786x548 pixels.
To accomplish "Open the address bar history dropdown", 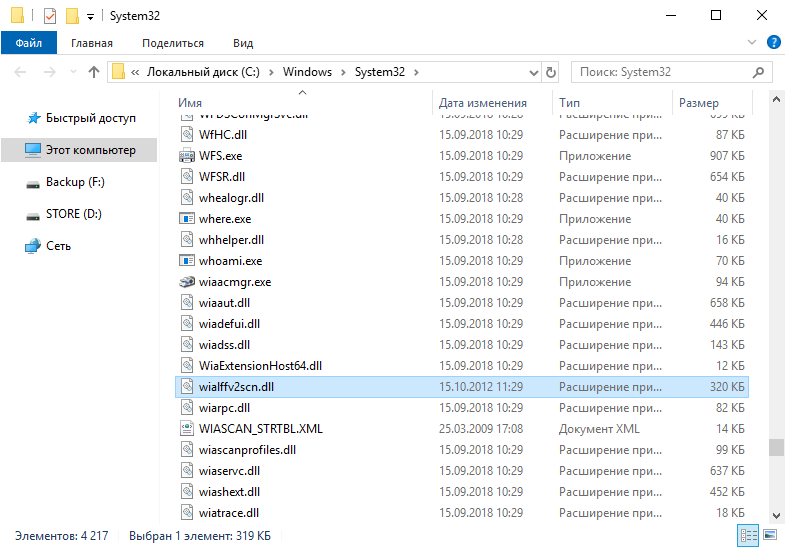I will [x=534, y=73].
